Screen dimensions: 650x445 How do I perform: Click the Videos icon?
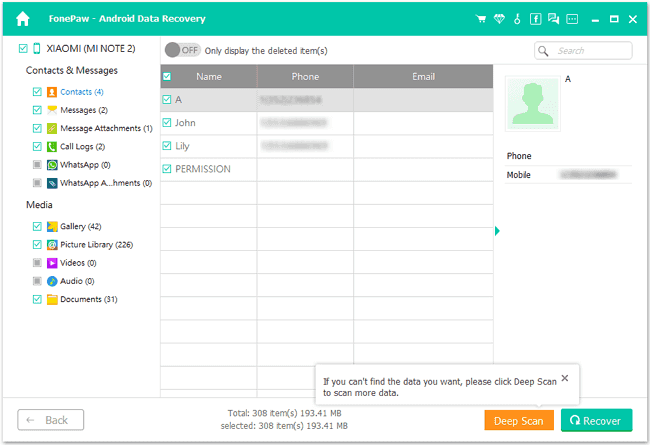[x=52, y=263]
